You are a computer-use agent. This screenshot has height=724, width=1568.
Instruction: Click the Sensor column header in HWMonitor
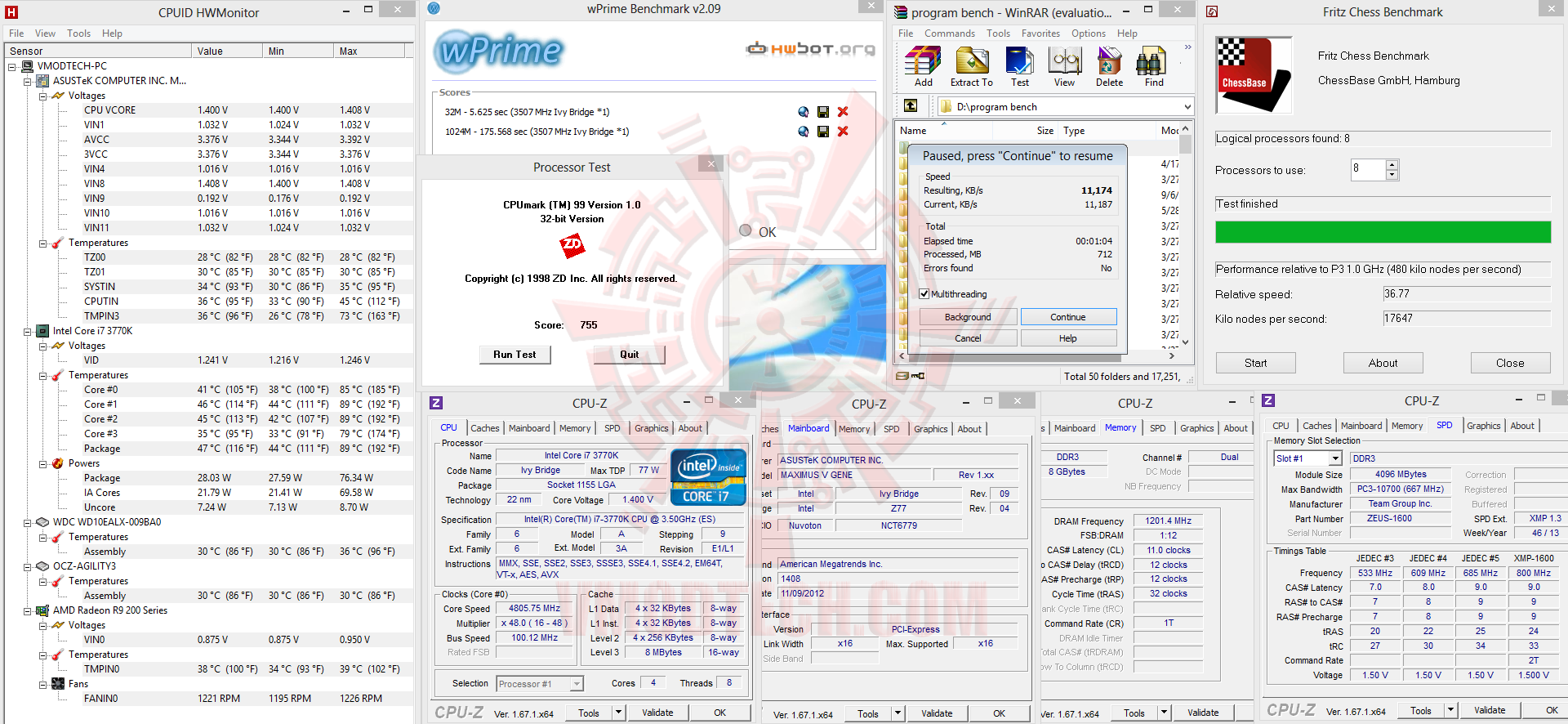pyautogui.click(x=99, y=51)
